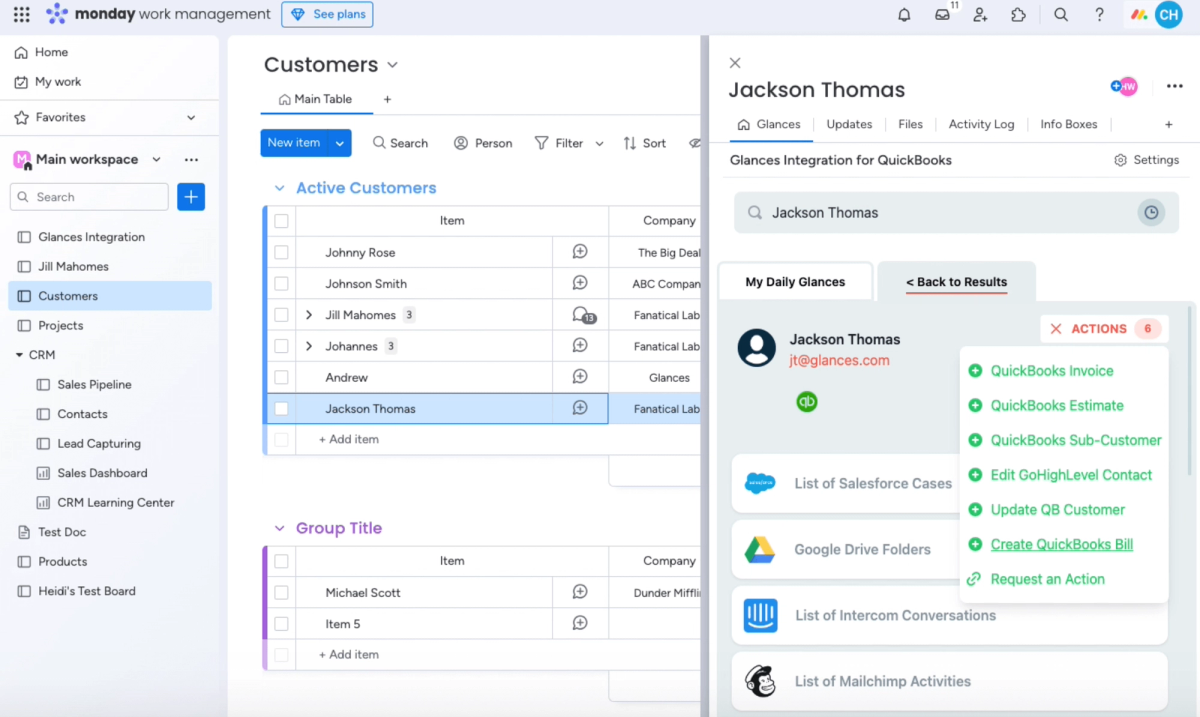Click the Mailchimp icon
The width and height of the screenshot is (1200, 717).
[760, 681]
